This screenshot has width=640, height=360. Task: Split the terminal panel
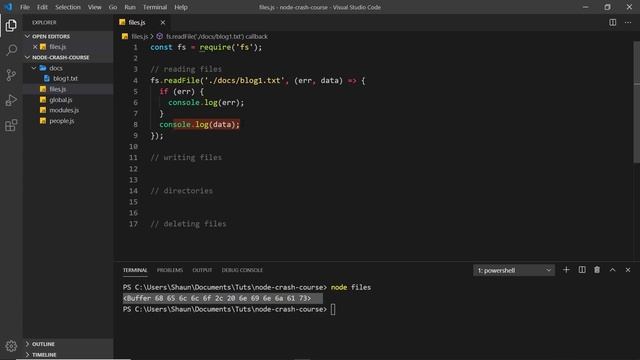582,270
